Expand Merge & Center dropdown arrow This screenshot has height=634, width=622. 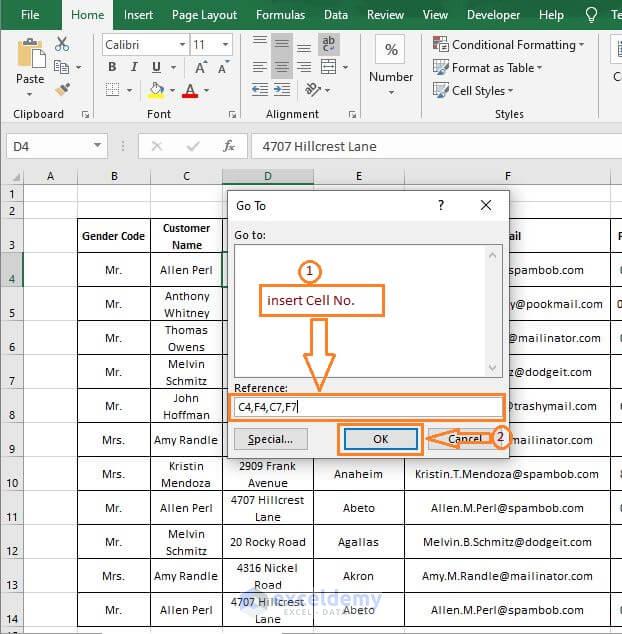(345, 67)
